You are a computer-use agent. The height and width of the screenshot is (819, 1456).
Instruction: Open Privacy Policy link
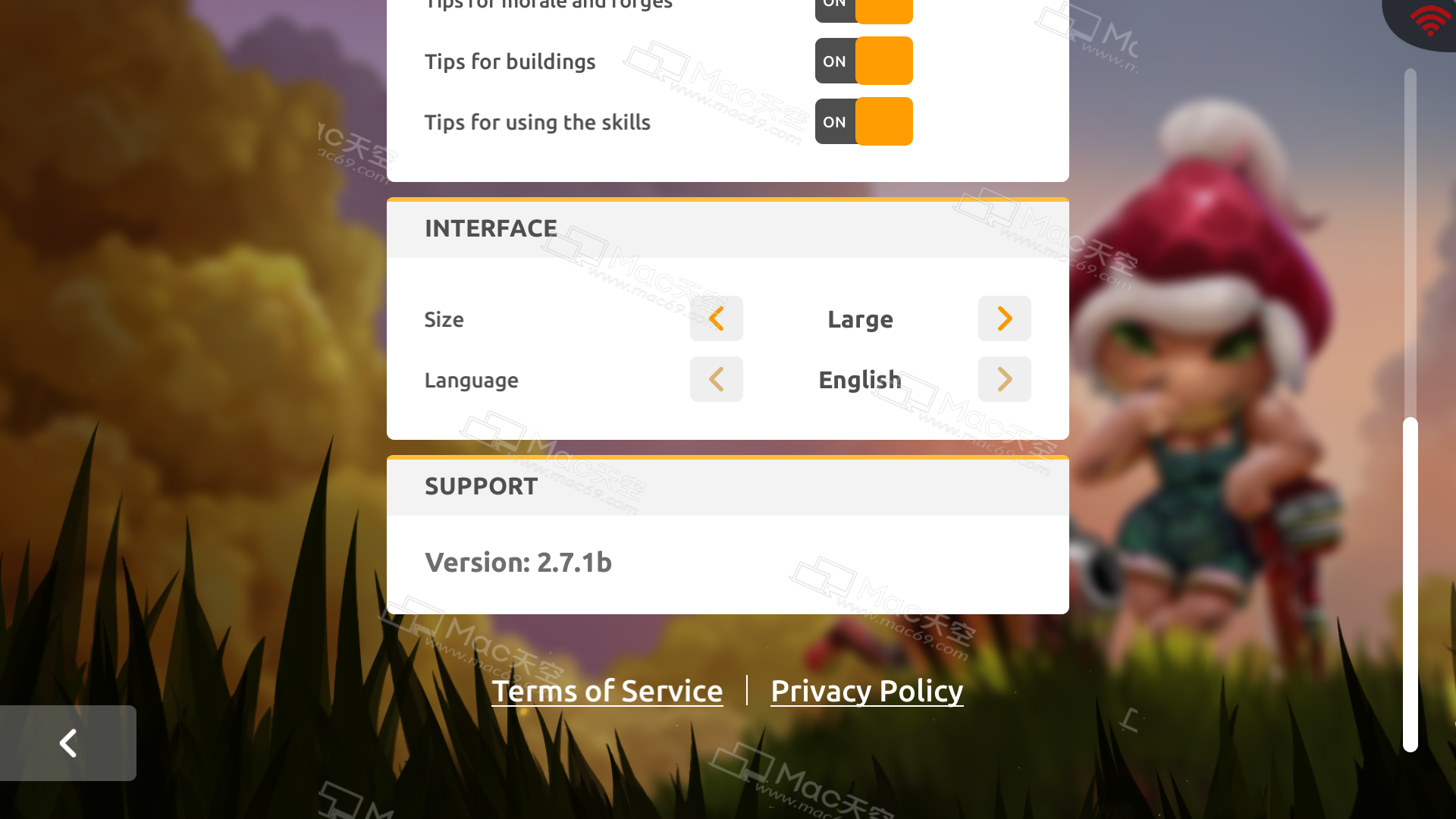[x=867, y=690]
